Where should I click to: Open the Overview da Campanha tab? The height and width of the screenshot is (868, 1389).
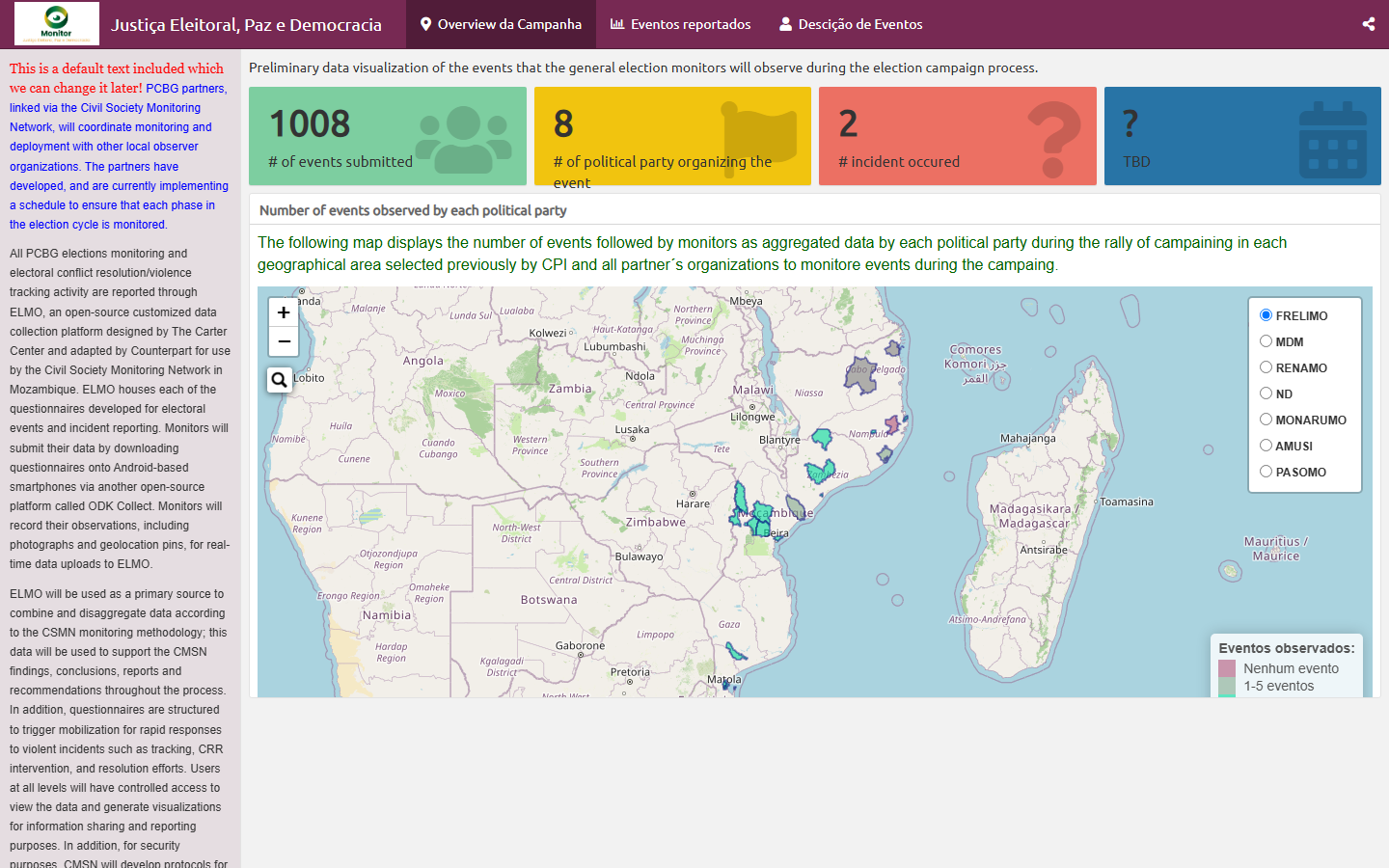click(x=501, y=24)
